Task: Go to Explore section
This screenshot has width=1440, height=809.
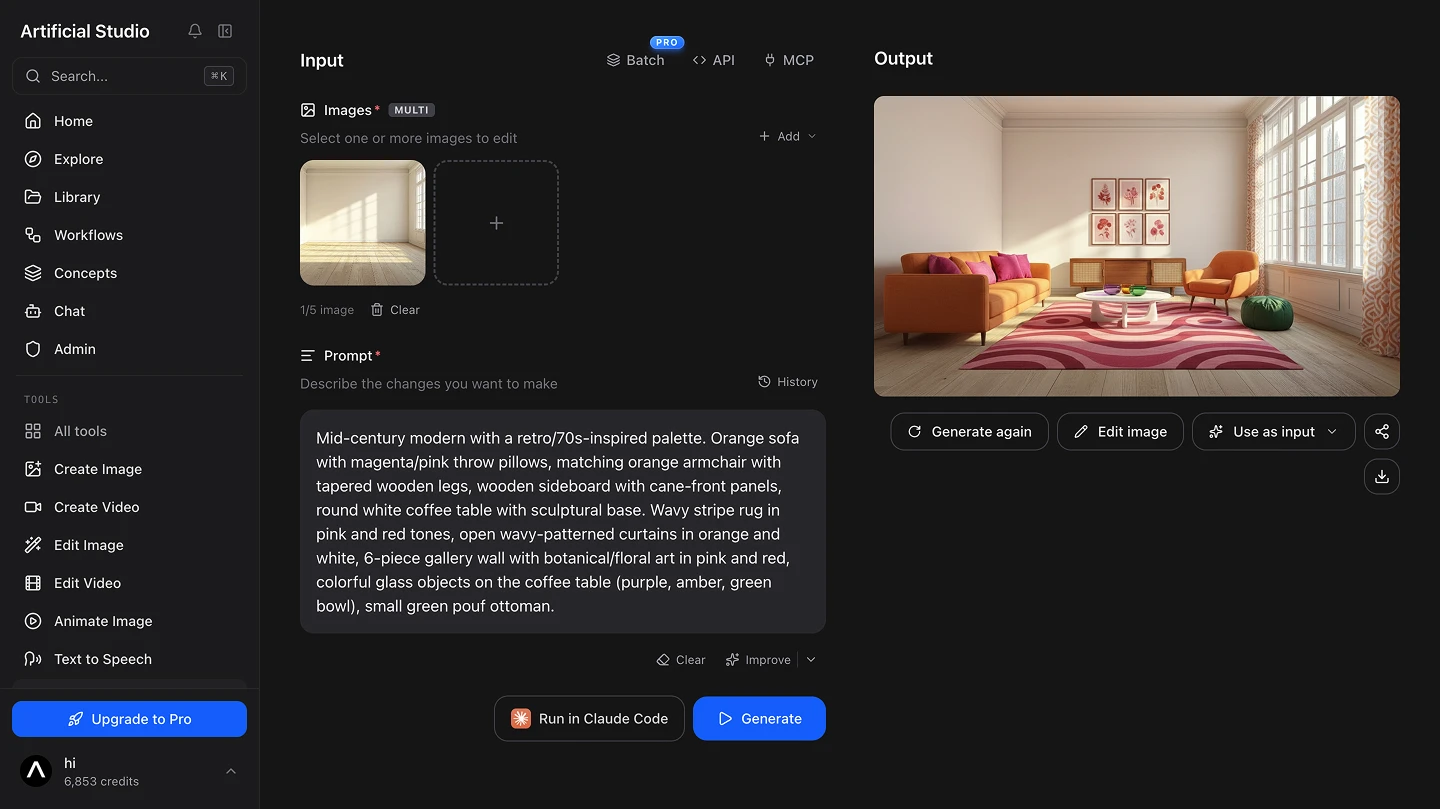Action: [x=129, y=159]
